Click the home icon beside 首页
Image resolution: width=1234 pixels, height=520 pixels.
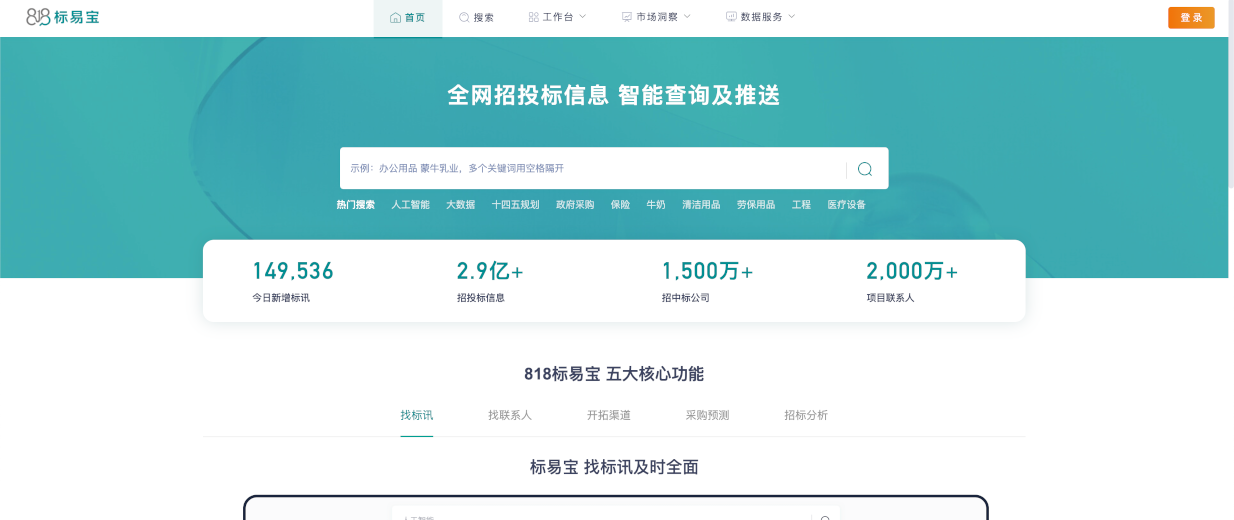pyautogui.click(x=395, y=17)
